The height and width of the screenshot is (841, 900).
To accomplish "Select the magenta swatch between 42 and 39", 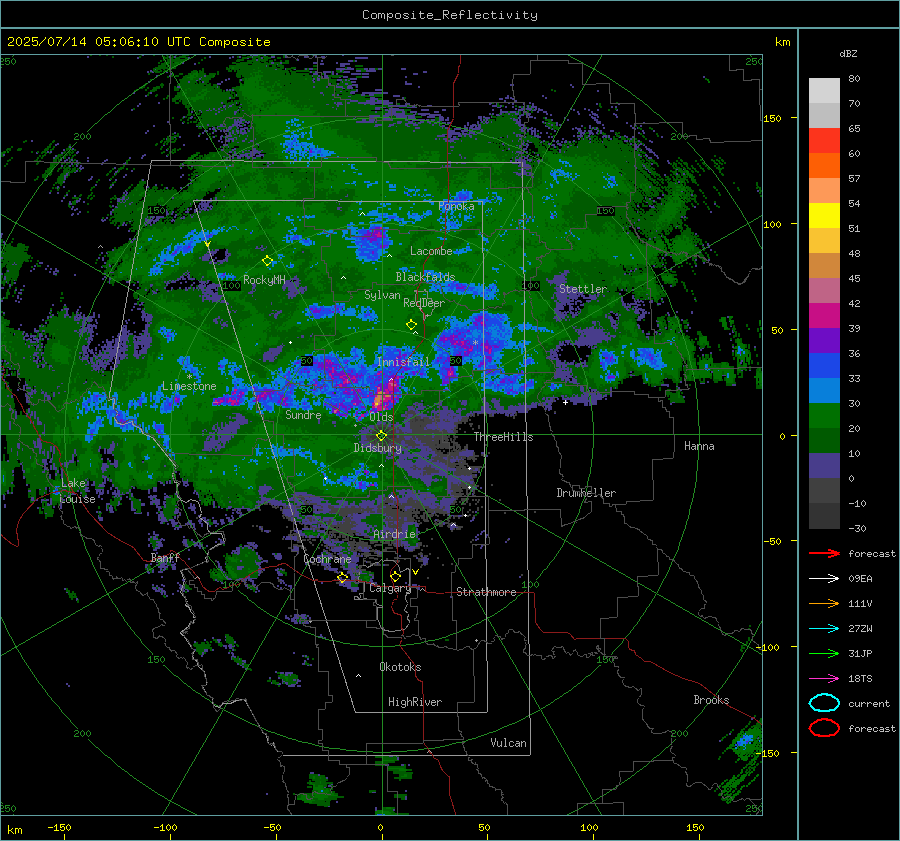I will pyautogui.click(x=824, y=316).
